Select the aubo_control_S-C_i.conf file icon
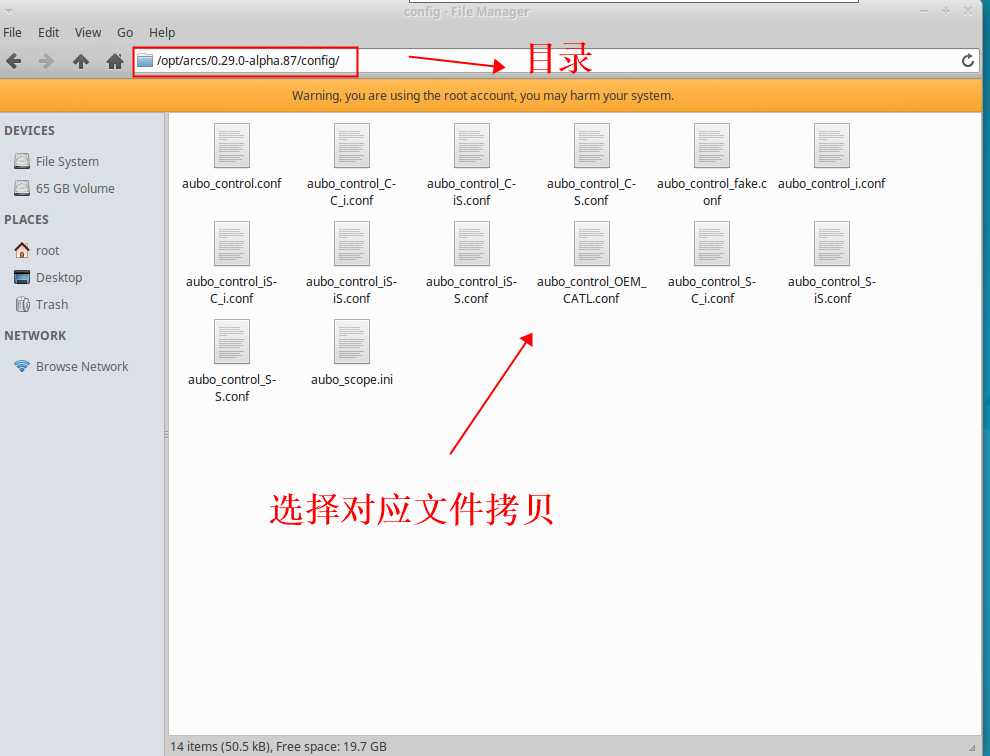 [712, 243]
